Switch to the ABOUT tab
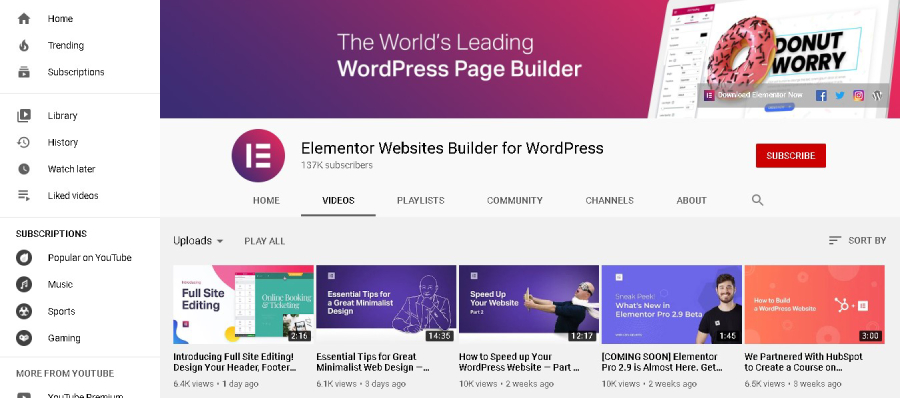The height and width of the screenshot is (398, 900). click(x=692, y=200)
